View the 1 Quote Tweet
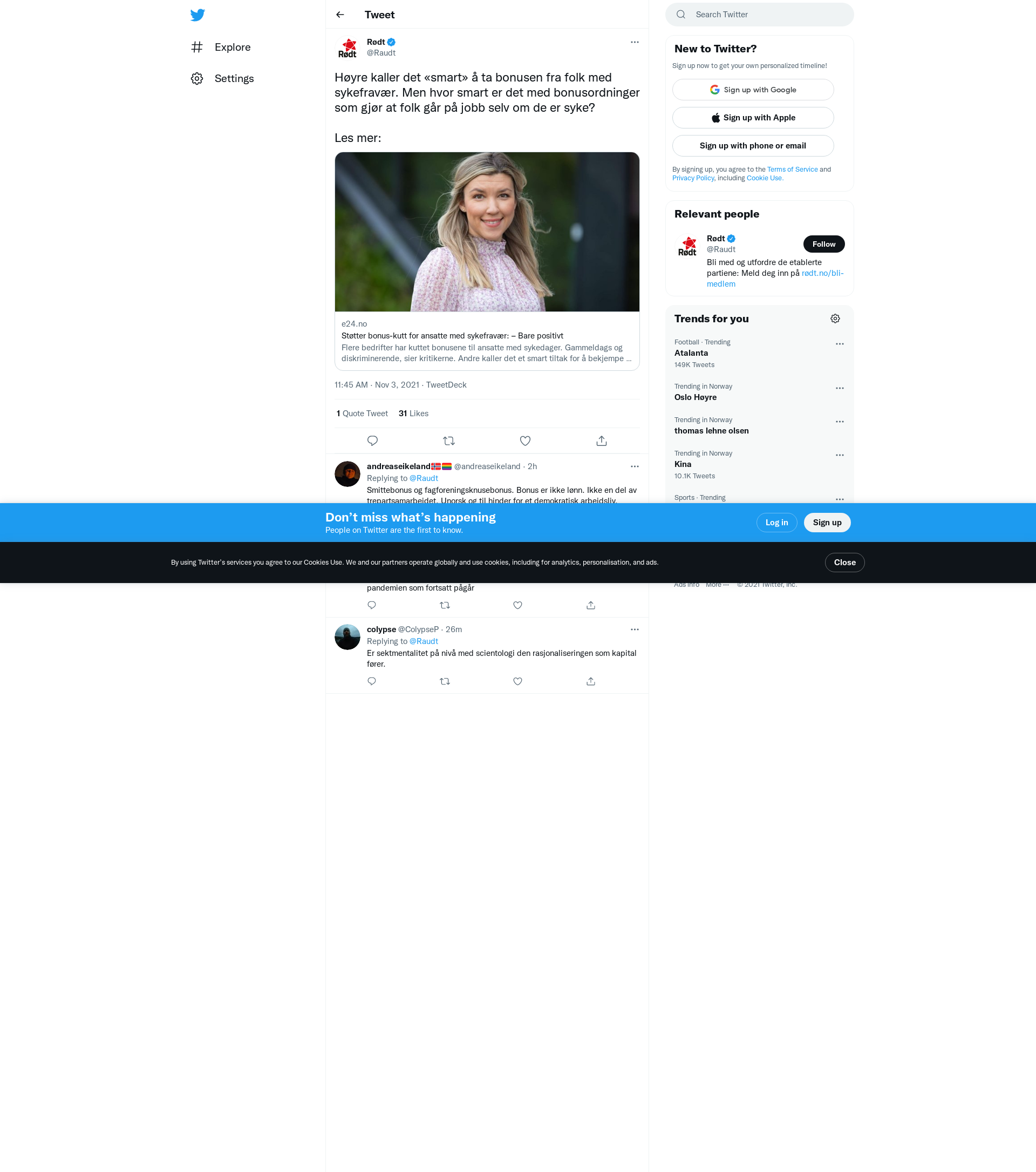1036x1172 pixels. (x=362, y=414)
